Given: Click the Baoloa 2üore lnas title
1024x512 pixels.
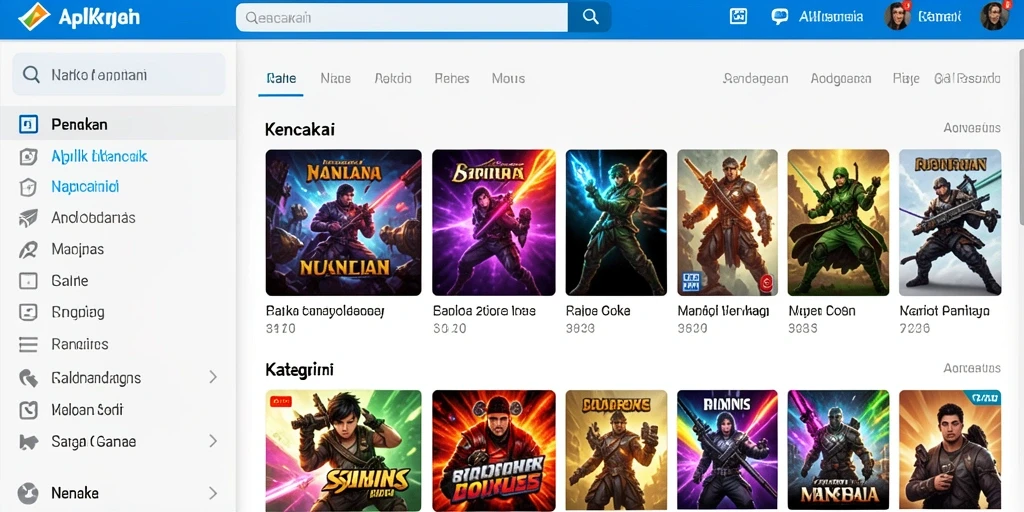Looking at the screenshot, I should point(484,311).
